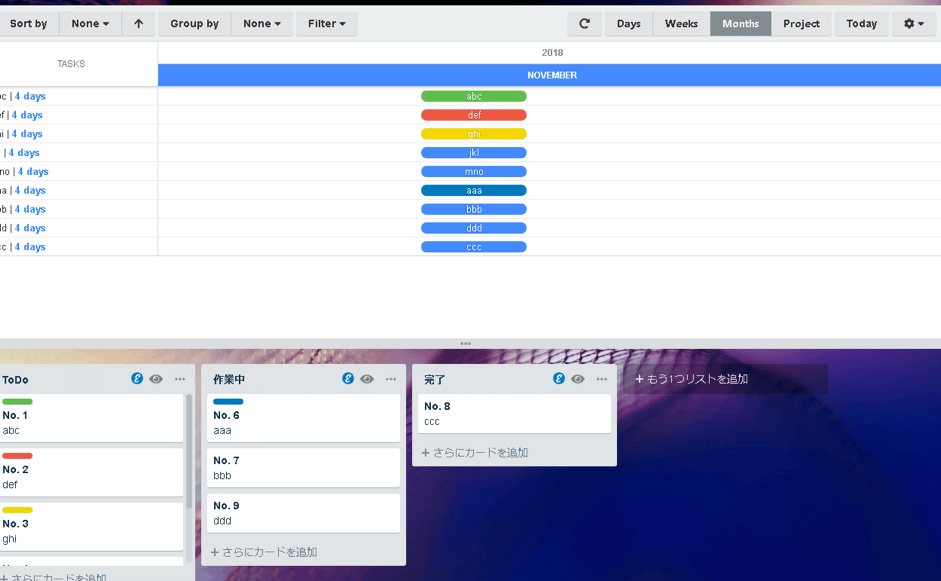The width and height of the screenshot is (941, 581).
Task: Jump to Today in the timeline
Action: click(x=861, y=24)
